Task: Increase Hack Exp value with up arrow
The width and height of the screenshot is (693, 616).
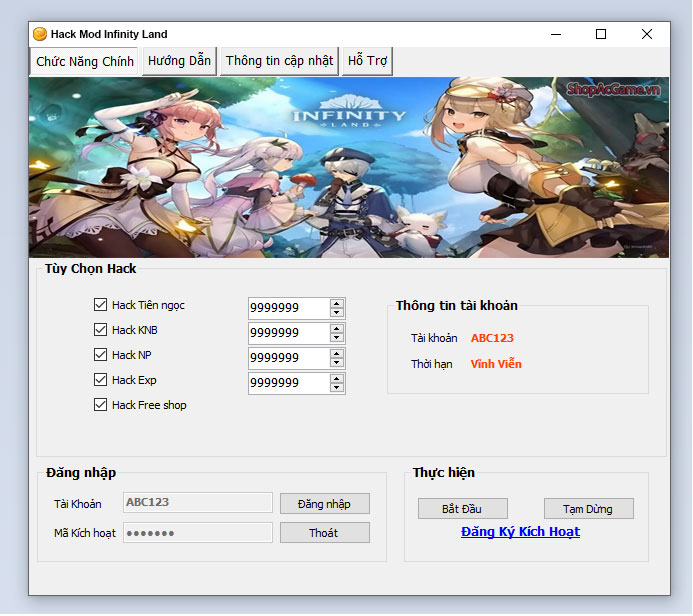Action: coord(337,379)
